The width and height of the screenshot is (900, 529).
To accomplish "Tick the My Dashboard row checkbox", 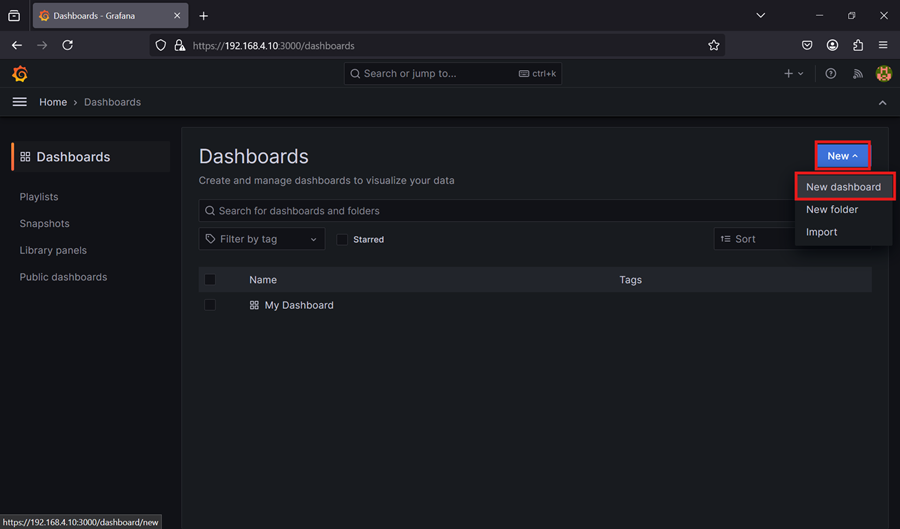I will [210, 305].
